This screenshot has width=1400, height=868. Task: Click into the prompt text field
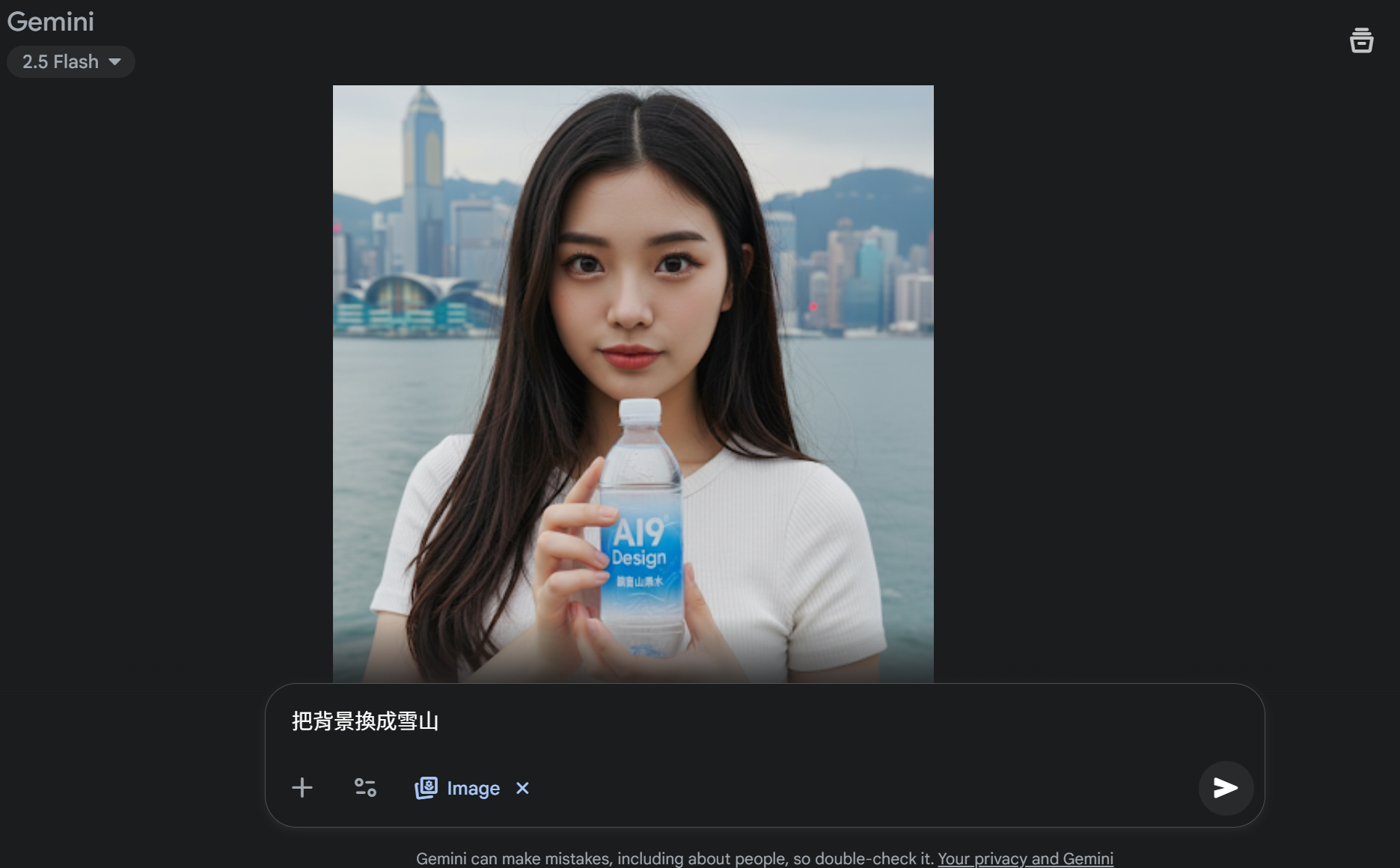(764, 721)
